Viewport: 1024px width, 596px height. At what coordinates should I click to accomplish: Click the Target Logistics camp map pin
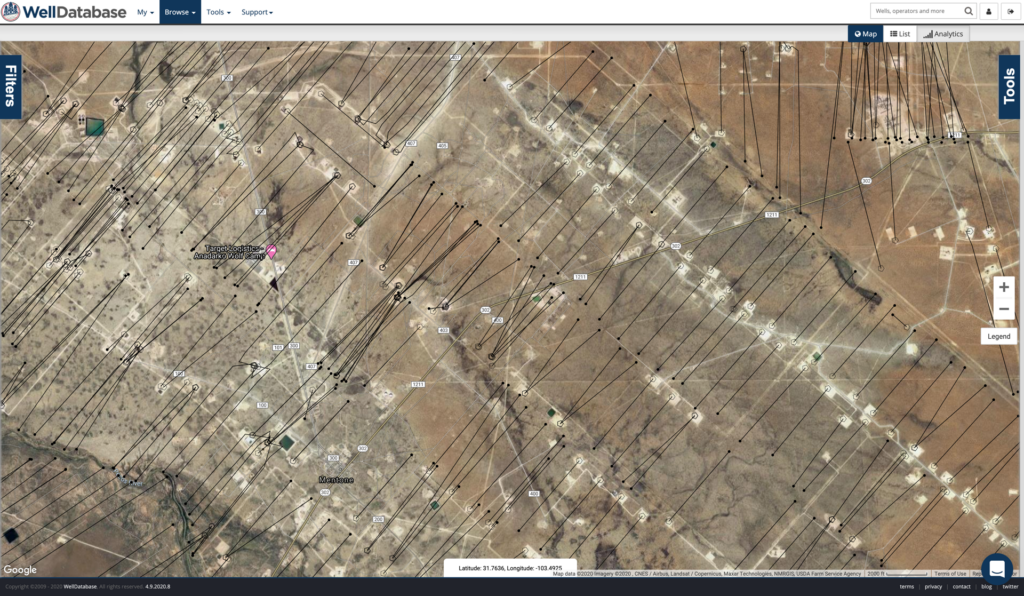coord(271,251)
